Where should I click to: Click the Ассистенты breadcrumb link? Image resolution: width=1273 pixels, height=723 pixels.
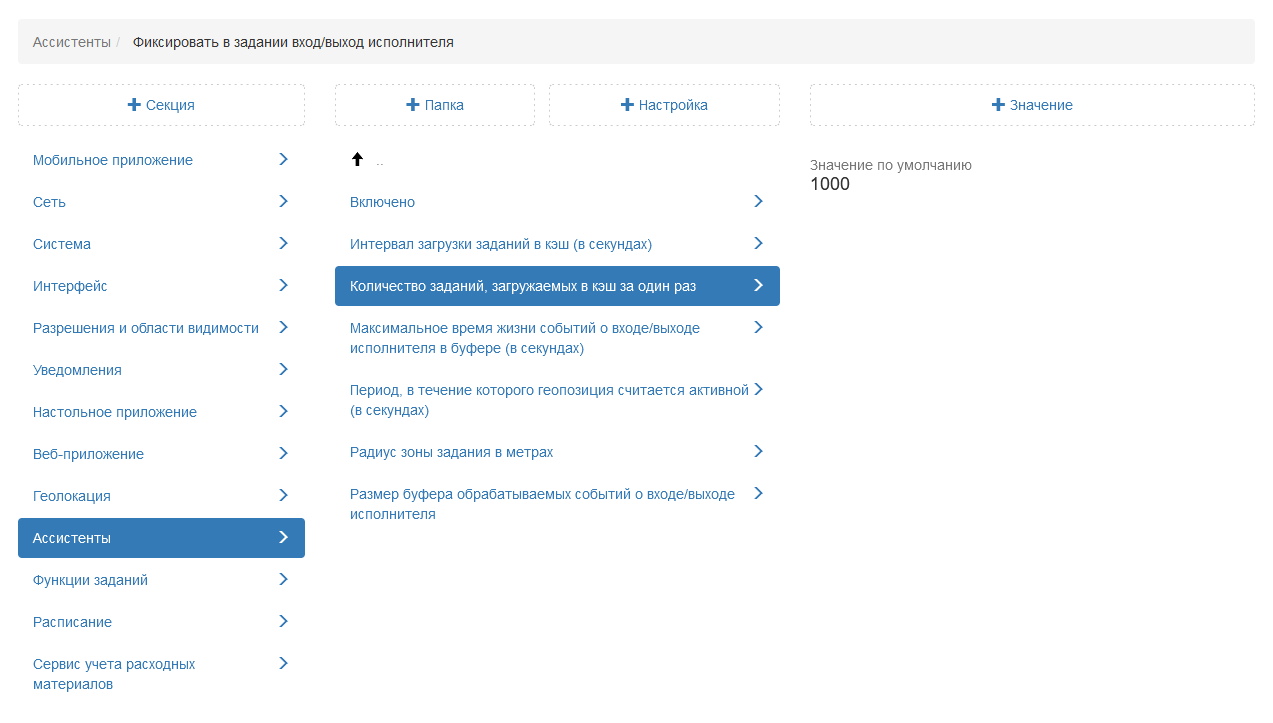click(71, 42)
